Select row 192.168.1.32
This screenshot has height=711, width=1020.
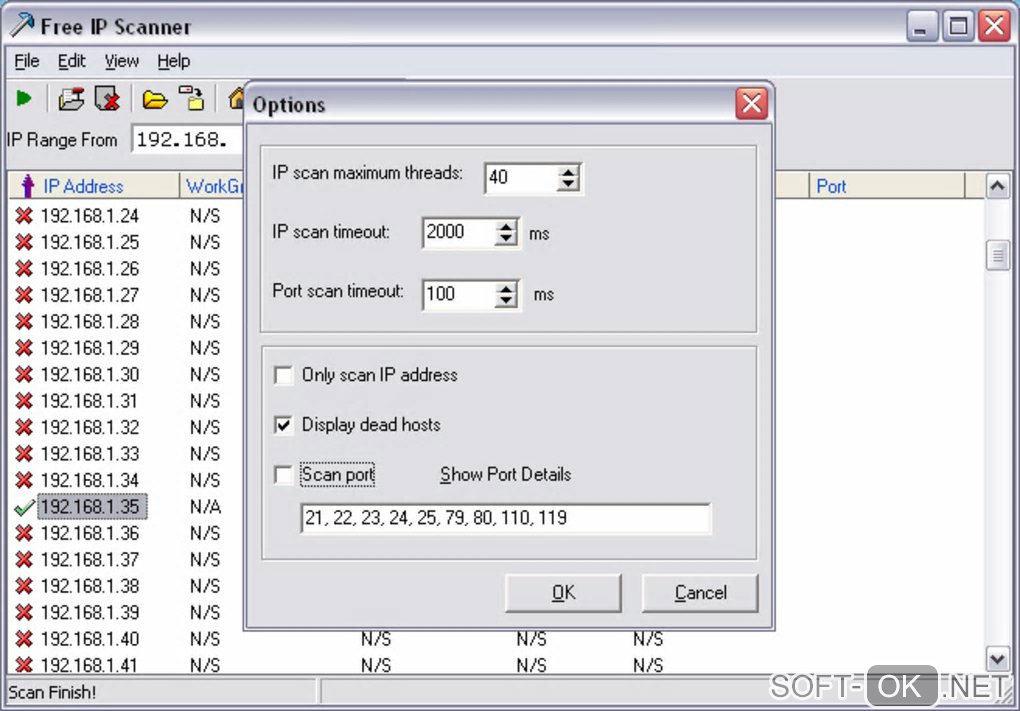click(90, 427)
